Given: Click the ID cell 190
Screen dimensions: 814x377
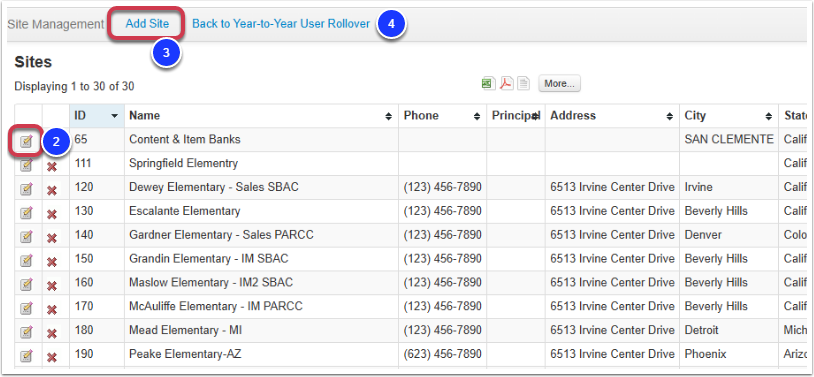Looking at the screenshot, I should click(97, 355).
